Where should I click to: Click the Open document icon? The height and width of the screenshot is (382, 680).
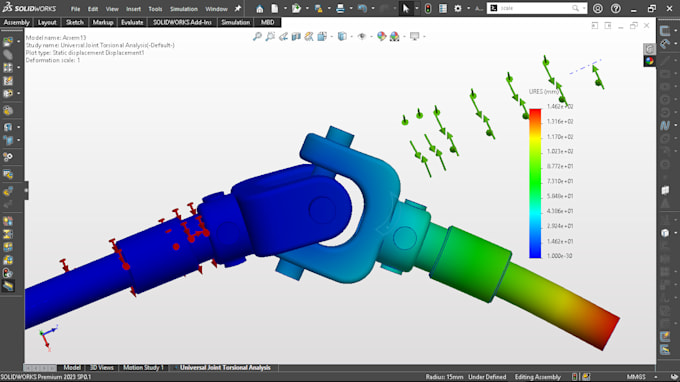point(296,9)
